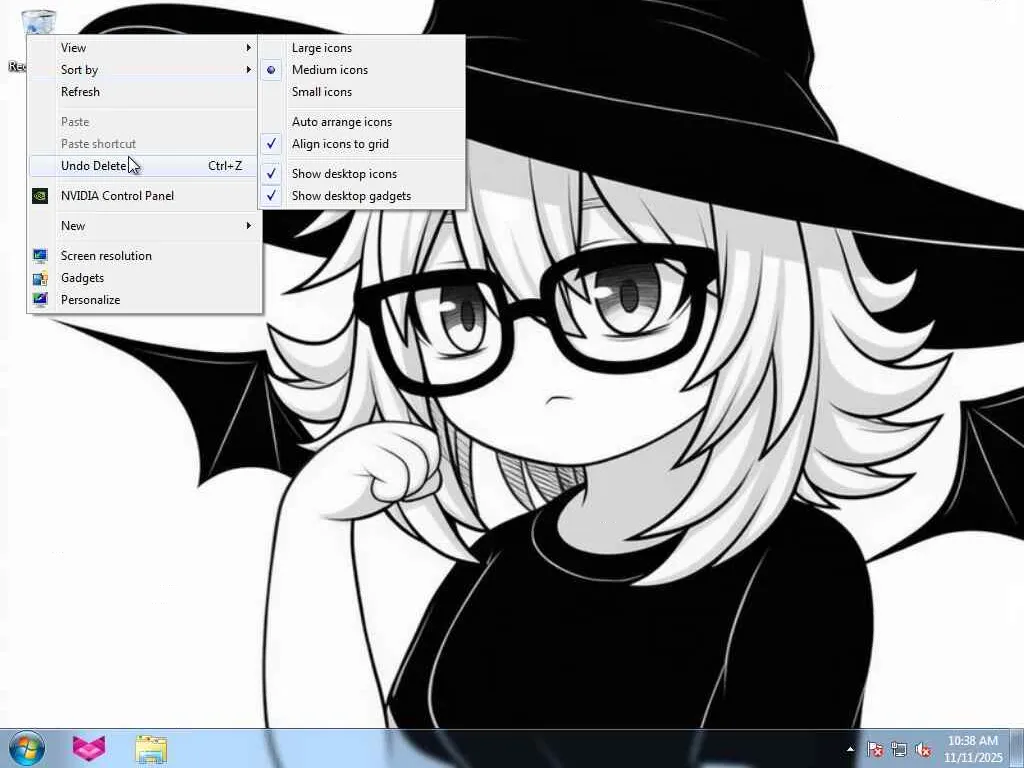Click the muted volume tray icon

coord(923,750)
